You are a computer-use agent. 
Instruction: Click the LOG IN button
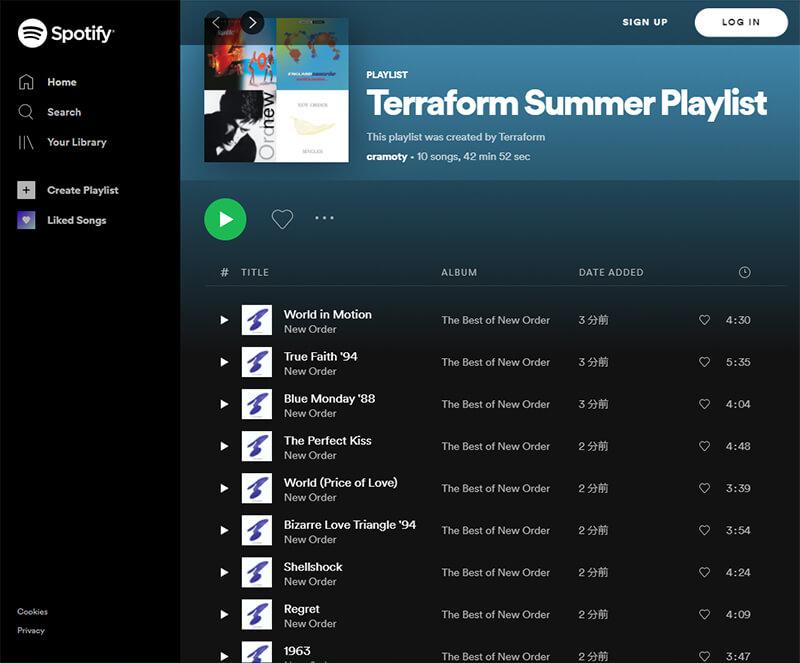coord(741,22)
